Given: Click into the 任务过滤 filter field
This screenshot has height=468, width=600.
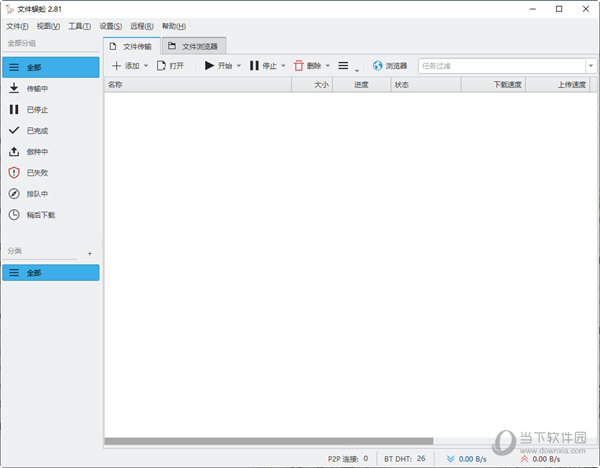Looking at the screenshot, I should [x=502, y=66].
